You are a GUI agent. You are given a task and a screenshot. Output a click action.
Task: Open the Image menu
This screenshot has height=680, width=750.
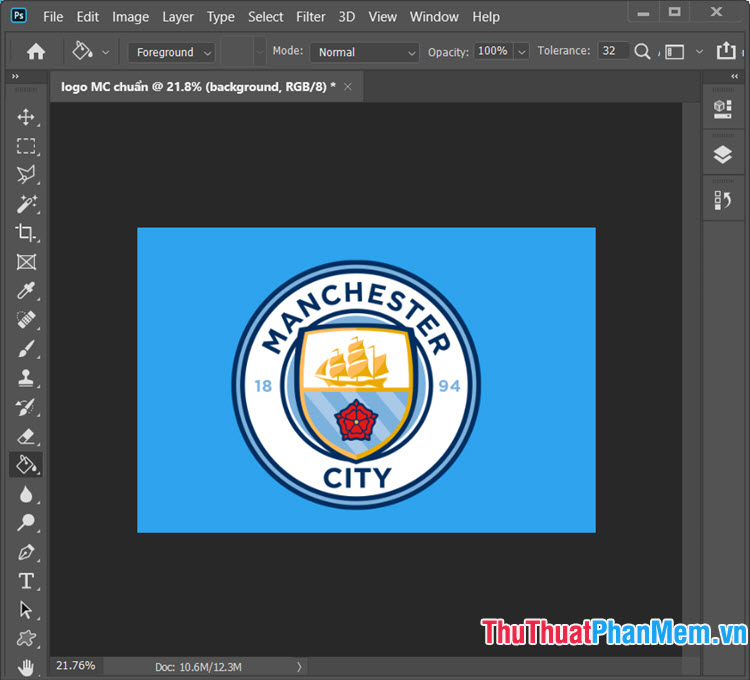tap(131, 17)
